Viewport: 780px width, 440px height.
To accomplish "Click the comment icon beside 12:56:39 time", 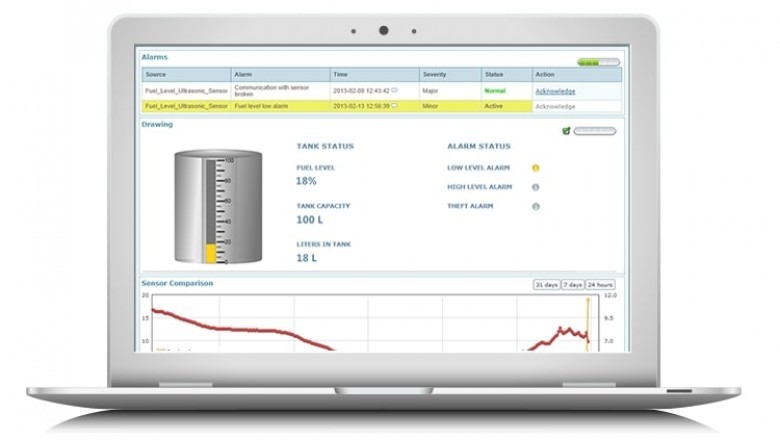I will pos(394,105).
